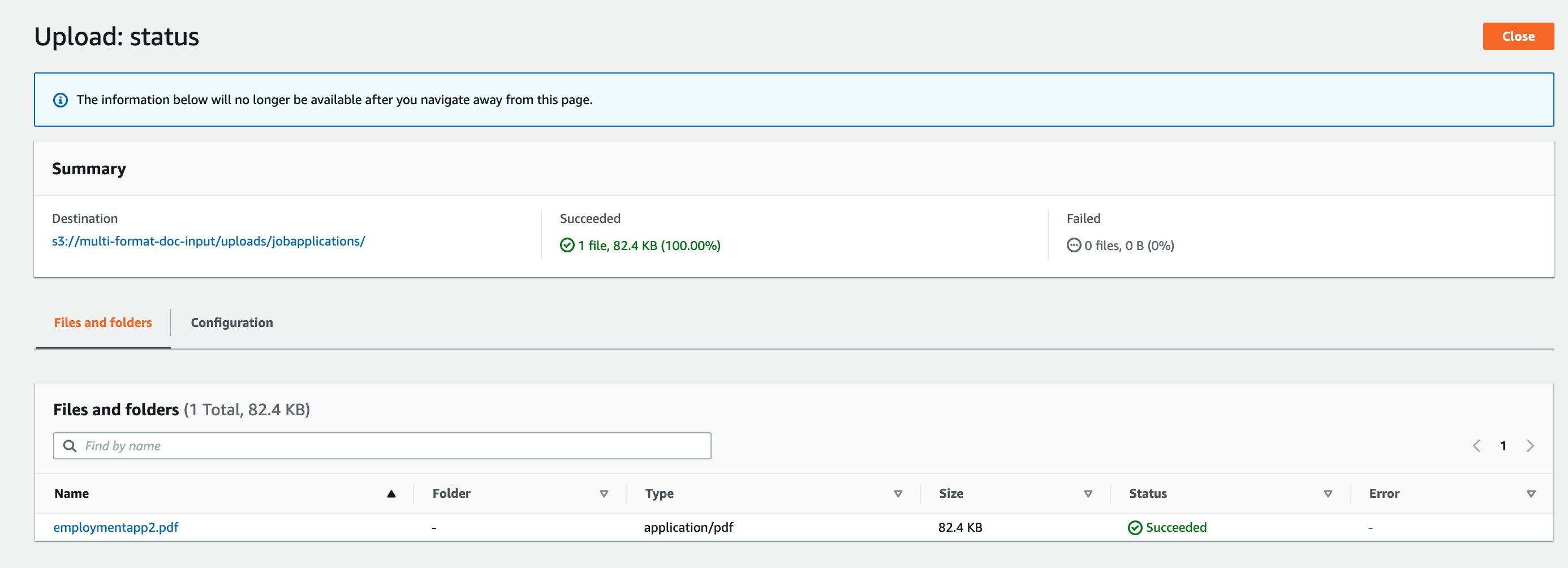Click the orange Close button
The width and height of the screenshot is (1568, 568).
click(1518, 37)
